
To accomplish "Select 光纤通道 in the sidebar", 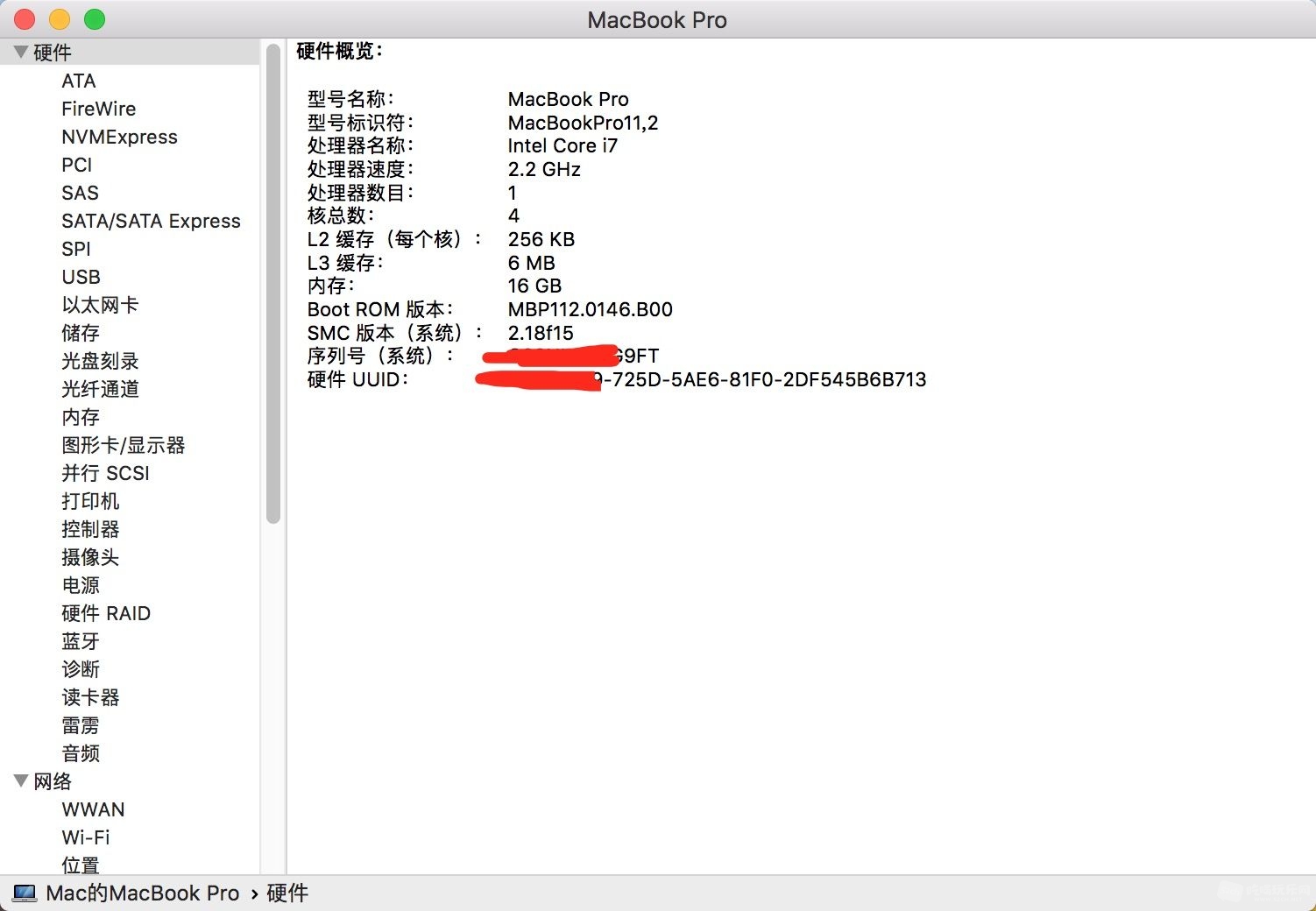I will tap(100, 389).
